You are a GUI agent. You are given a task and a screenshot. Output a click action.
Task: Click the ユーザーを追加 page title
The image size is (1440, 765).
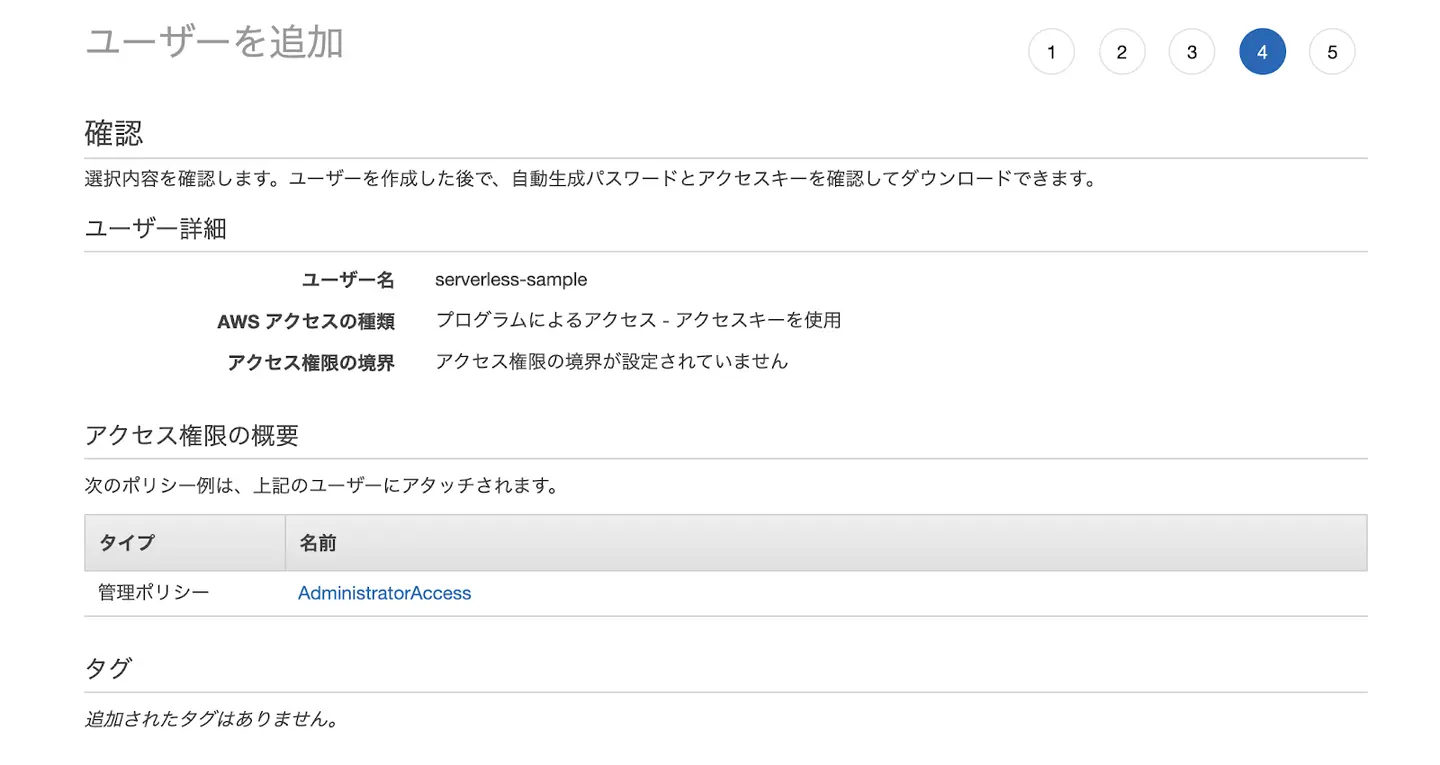click(x=215, y=42)
